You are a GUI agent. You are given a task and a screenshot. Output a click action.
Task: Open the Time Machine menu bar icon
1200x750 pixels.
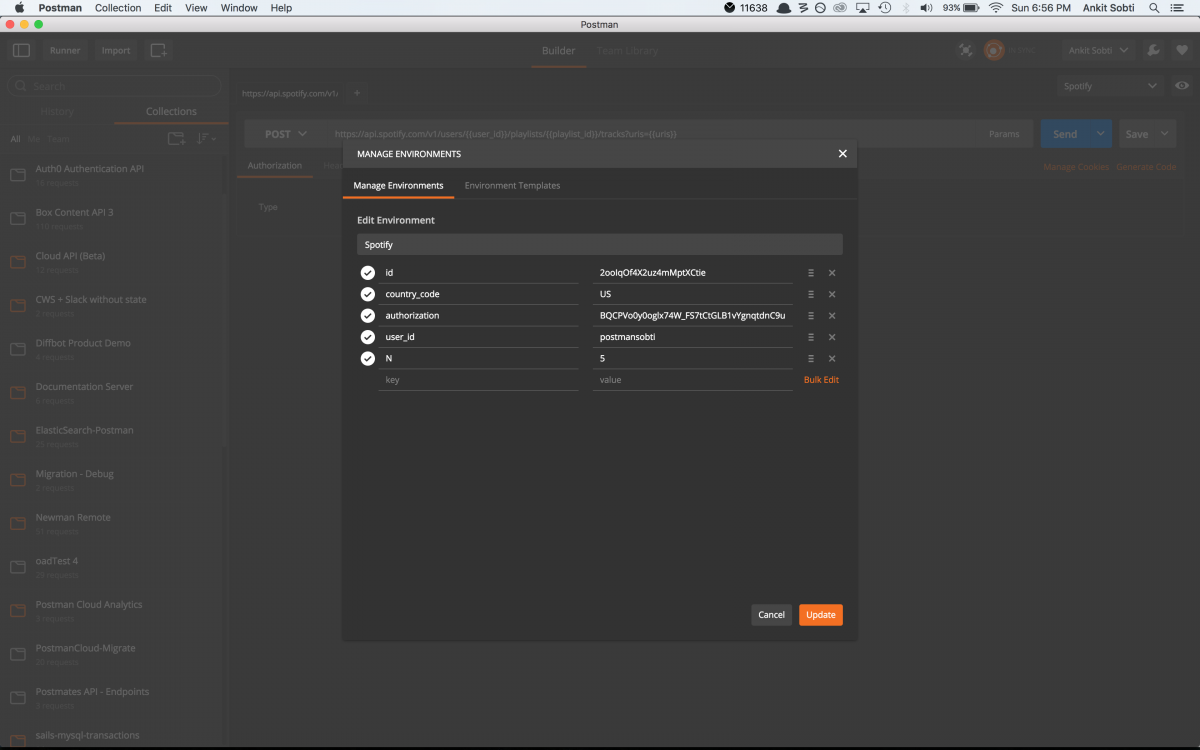click(x=885, y=8)
